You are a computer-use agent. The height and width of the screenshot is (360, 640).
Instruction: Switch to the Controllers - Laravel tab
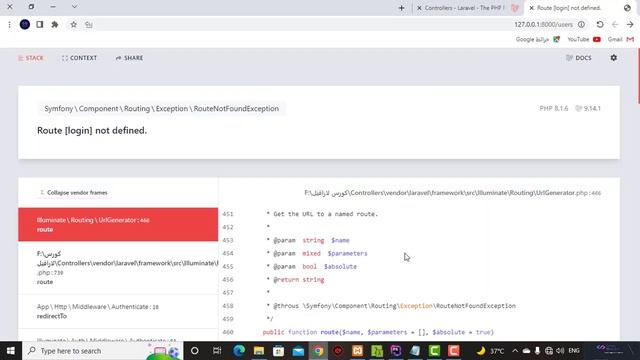(x=468, y=8)
